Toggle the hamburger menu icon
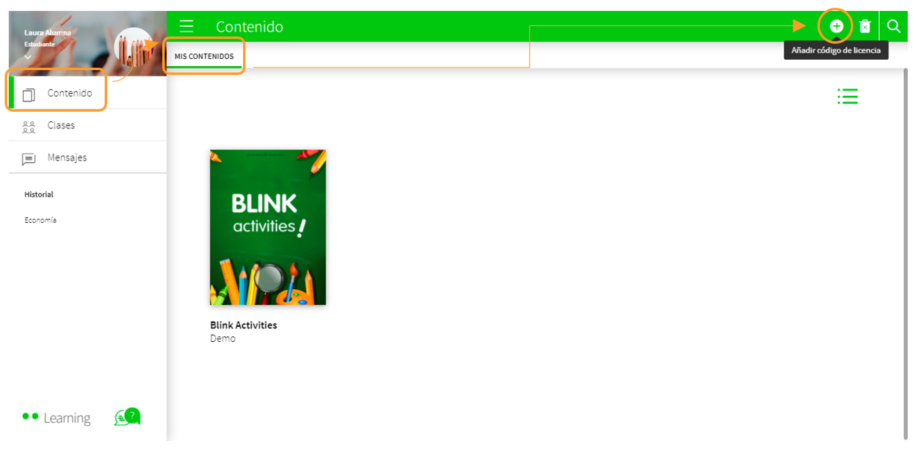This screenshot has height=468, width=916. click(x=186, y=26)
